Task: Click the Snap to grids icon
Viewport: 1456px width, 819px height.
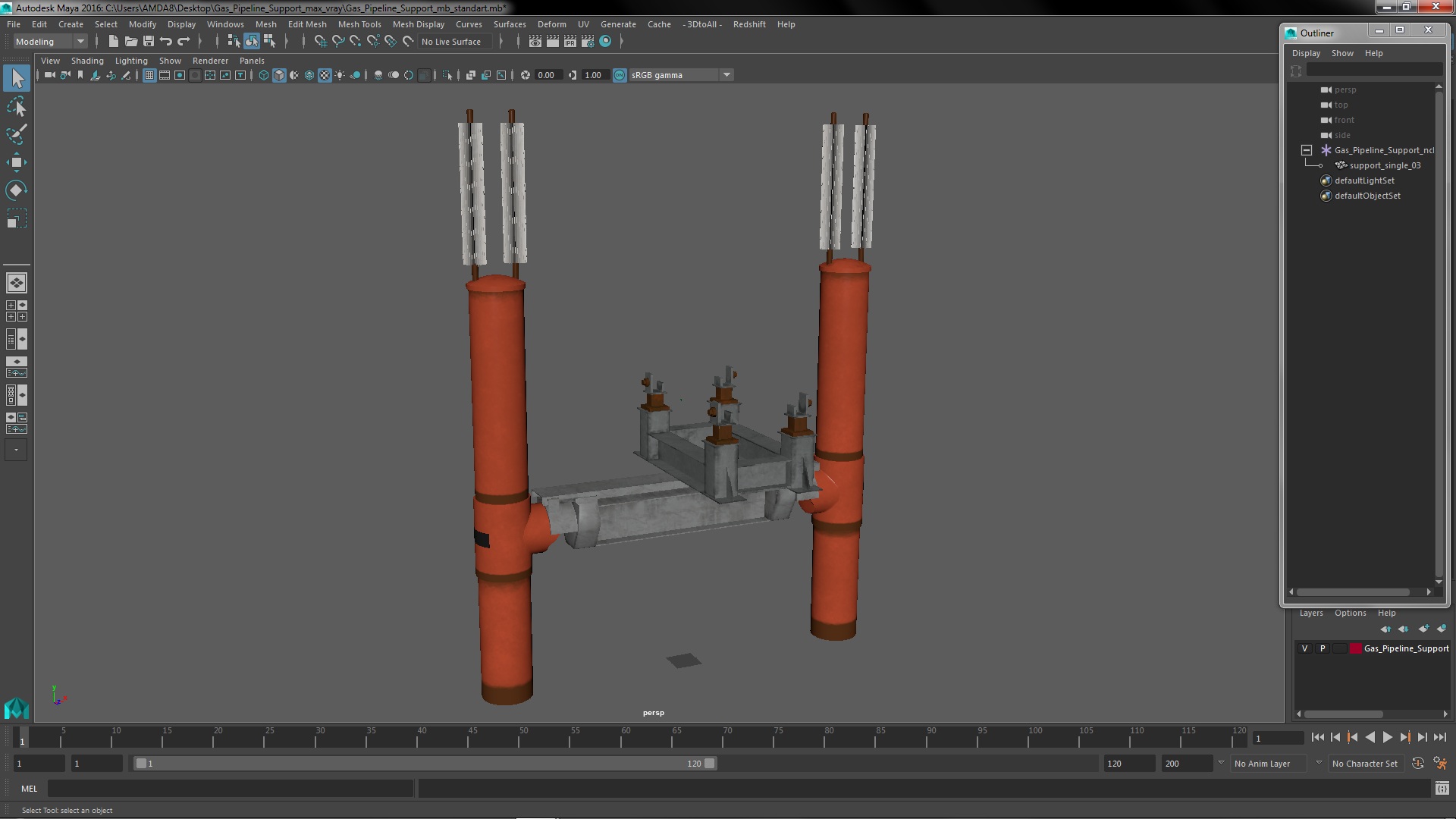Action: (320, 42)
